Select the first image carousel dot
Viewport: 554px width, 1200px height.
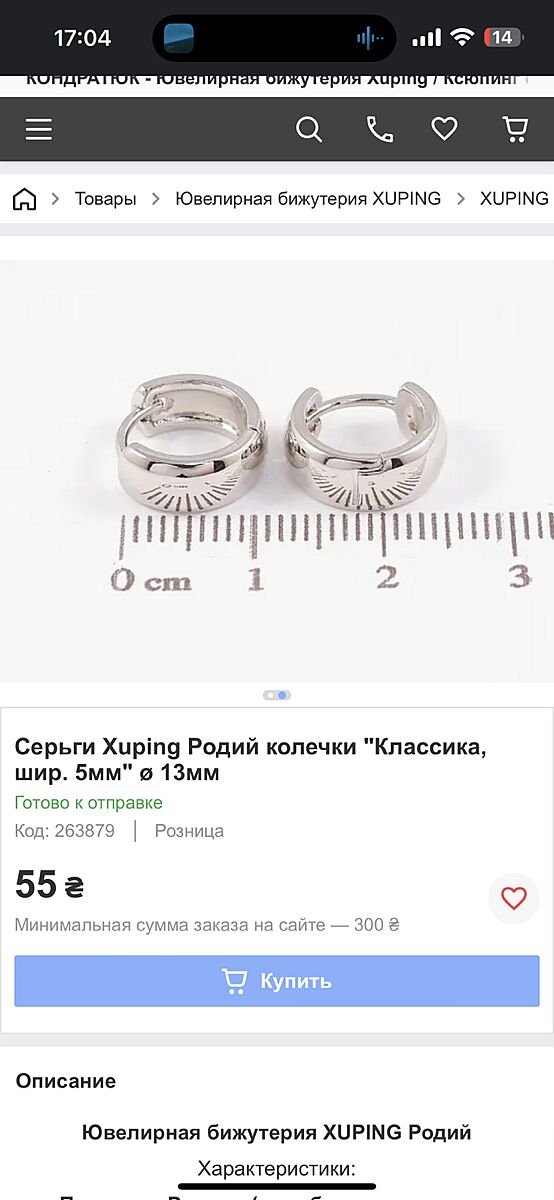(x=270, y=695)
